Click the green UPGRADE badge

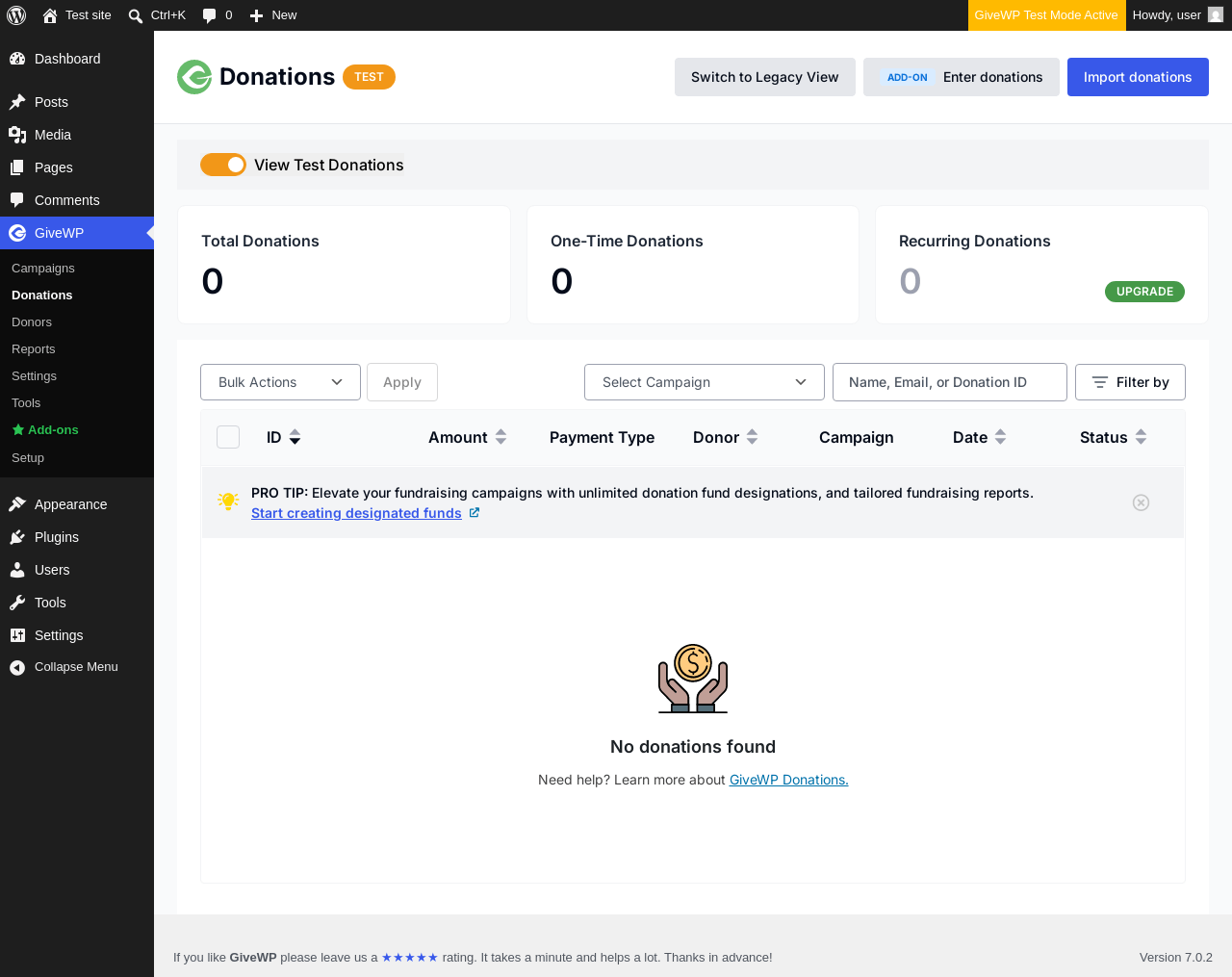click(1144, 292)
